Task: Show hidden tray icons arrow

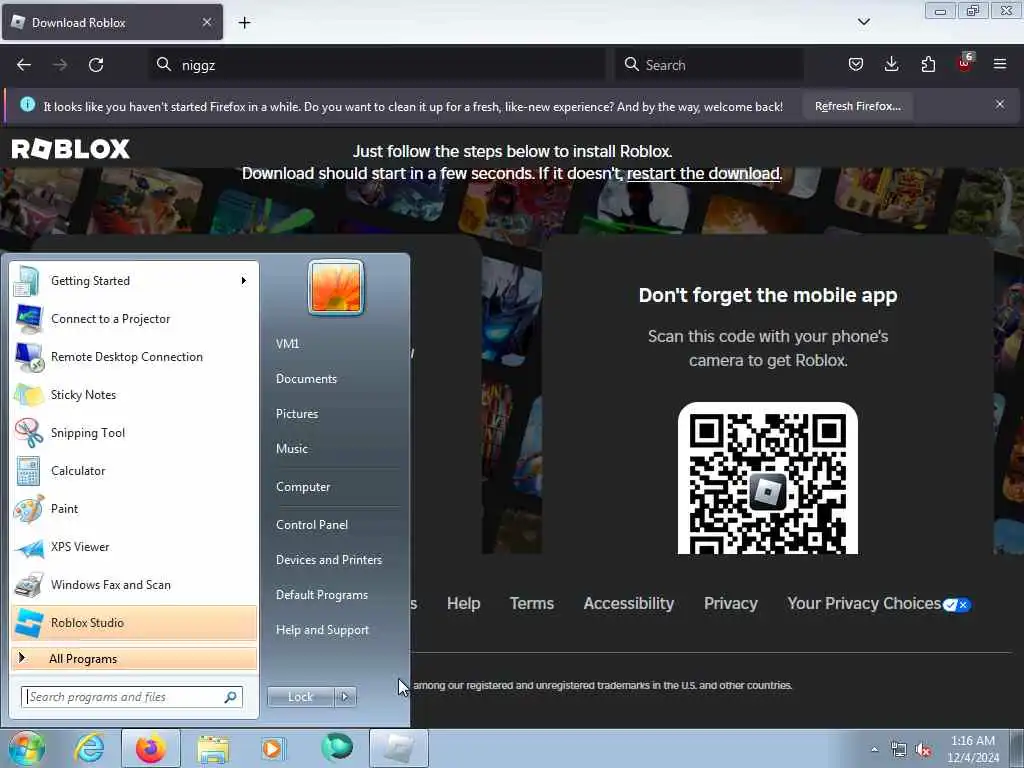Action: point(874,750)
